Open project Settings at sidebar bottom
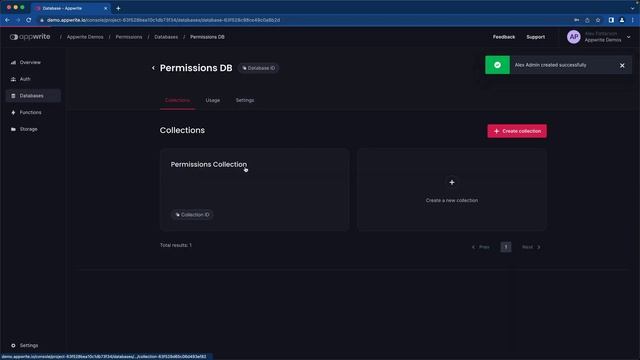Screen dimensions: 640x360 coord(29,345)
